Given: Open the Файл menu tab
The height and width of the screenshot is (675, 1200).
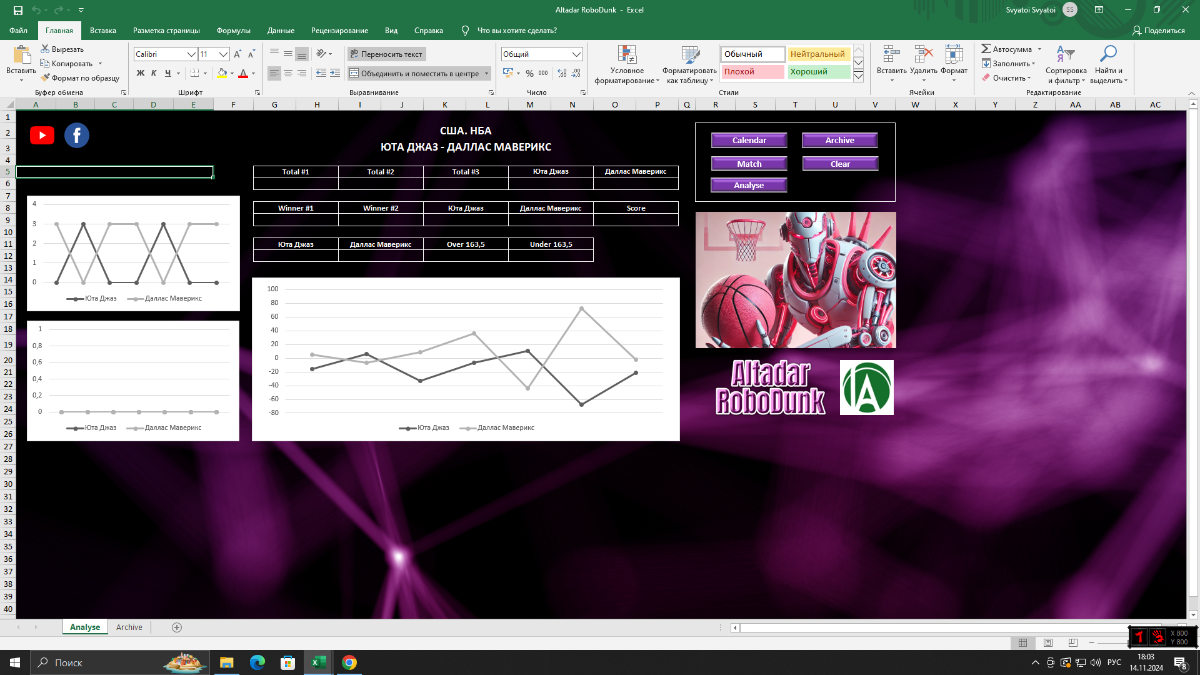Looking at the screenshot, I should point(18,31).
